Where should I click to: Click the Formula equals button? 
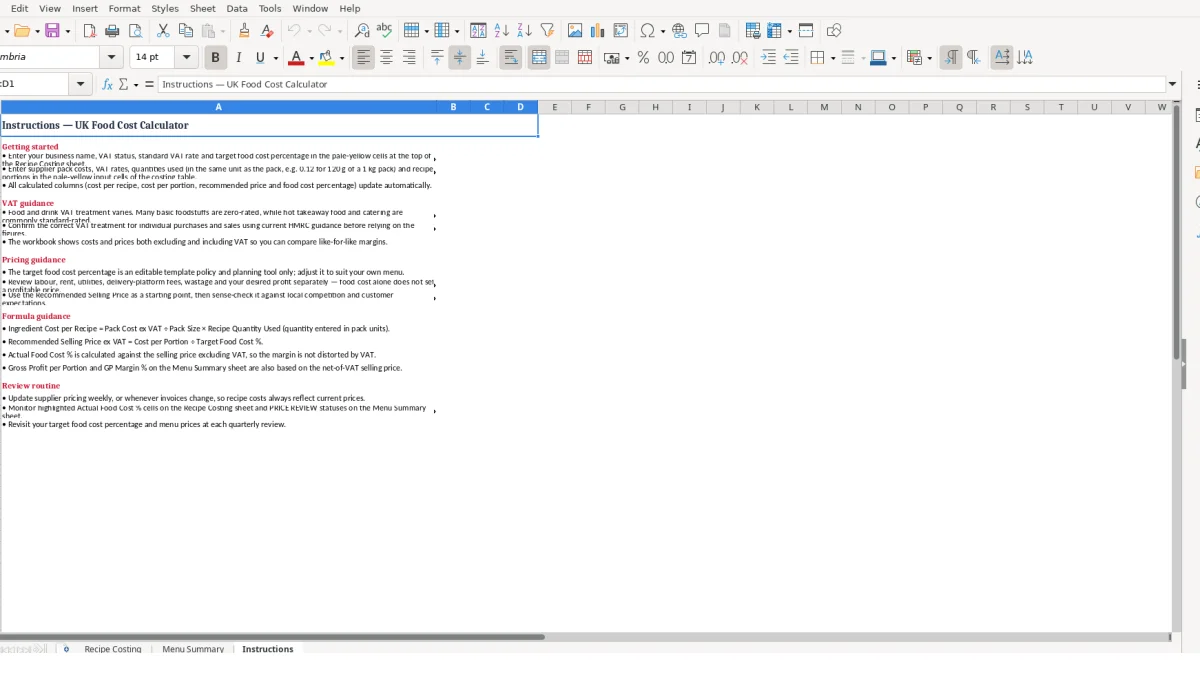(x=149, y=84)
